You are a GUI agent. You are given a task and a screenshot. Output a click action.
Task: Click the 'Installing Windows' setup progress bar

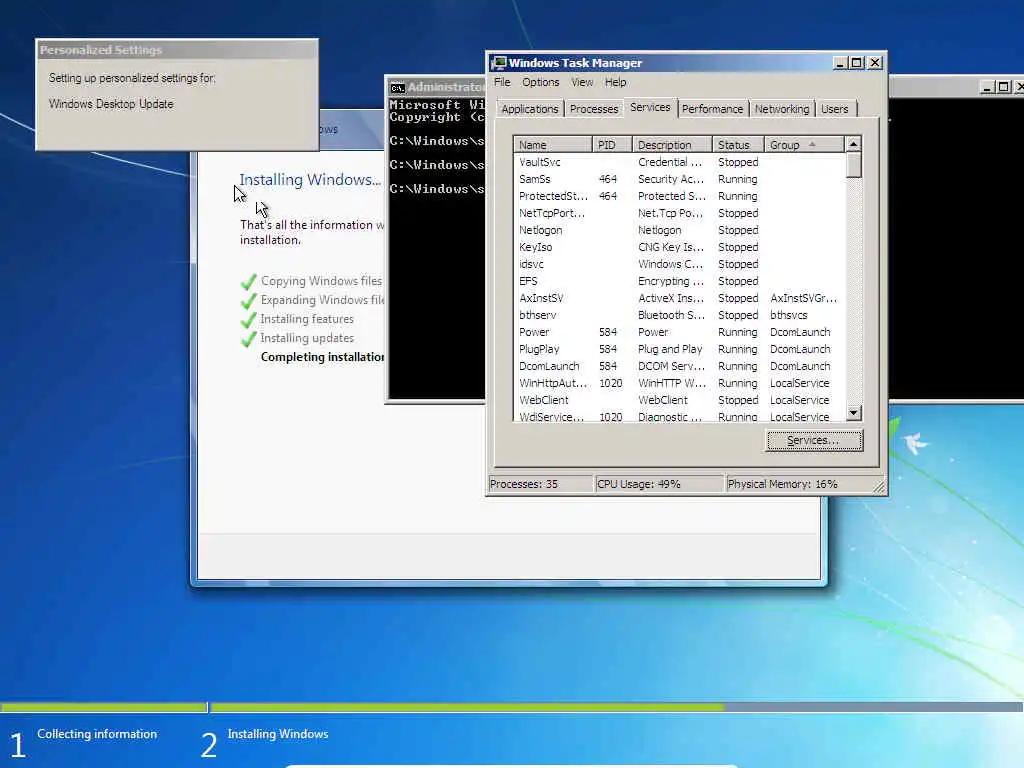pos(616,707)
